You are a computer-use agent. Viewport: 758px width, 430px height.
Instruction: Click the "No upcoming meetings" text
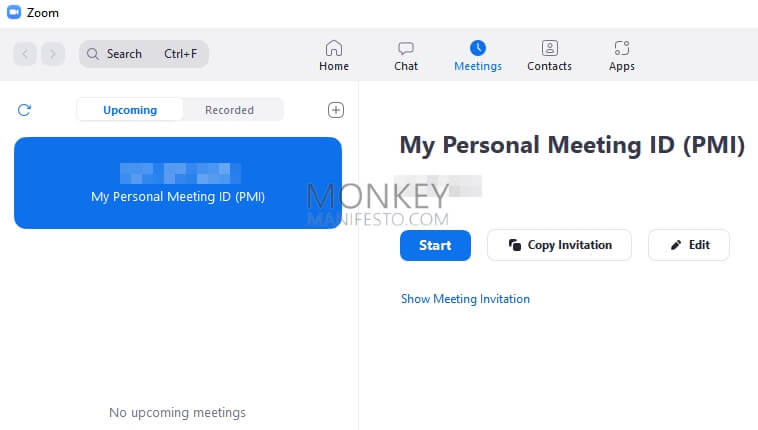pyautogui.click(x=177, y=413)
